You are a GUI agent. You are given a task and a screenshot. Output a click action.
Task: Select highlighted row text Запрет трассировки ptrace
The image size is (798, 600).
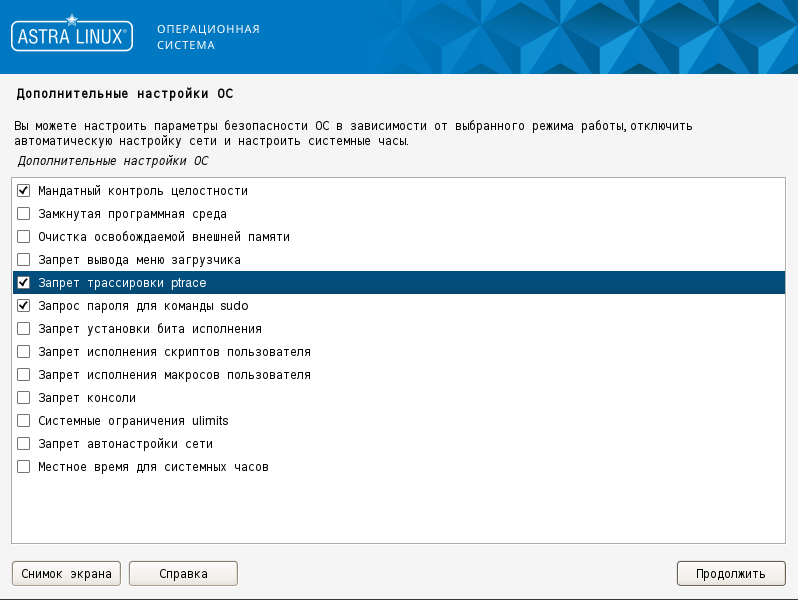pyautogui.click(x=122, y=282)
